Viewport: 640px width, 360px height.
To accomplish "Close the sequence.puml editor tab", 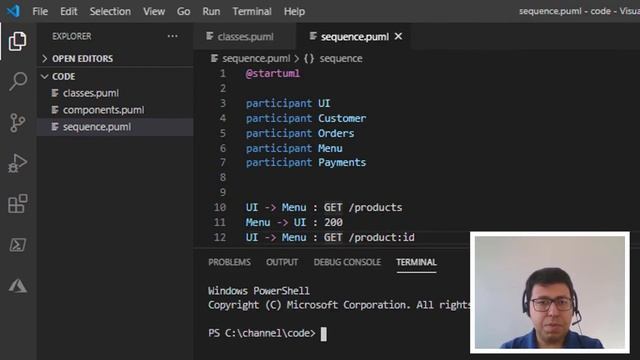I will pyautogui.click(x=398, y=36).
